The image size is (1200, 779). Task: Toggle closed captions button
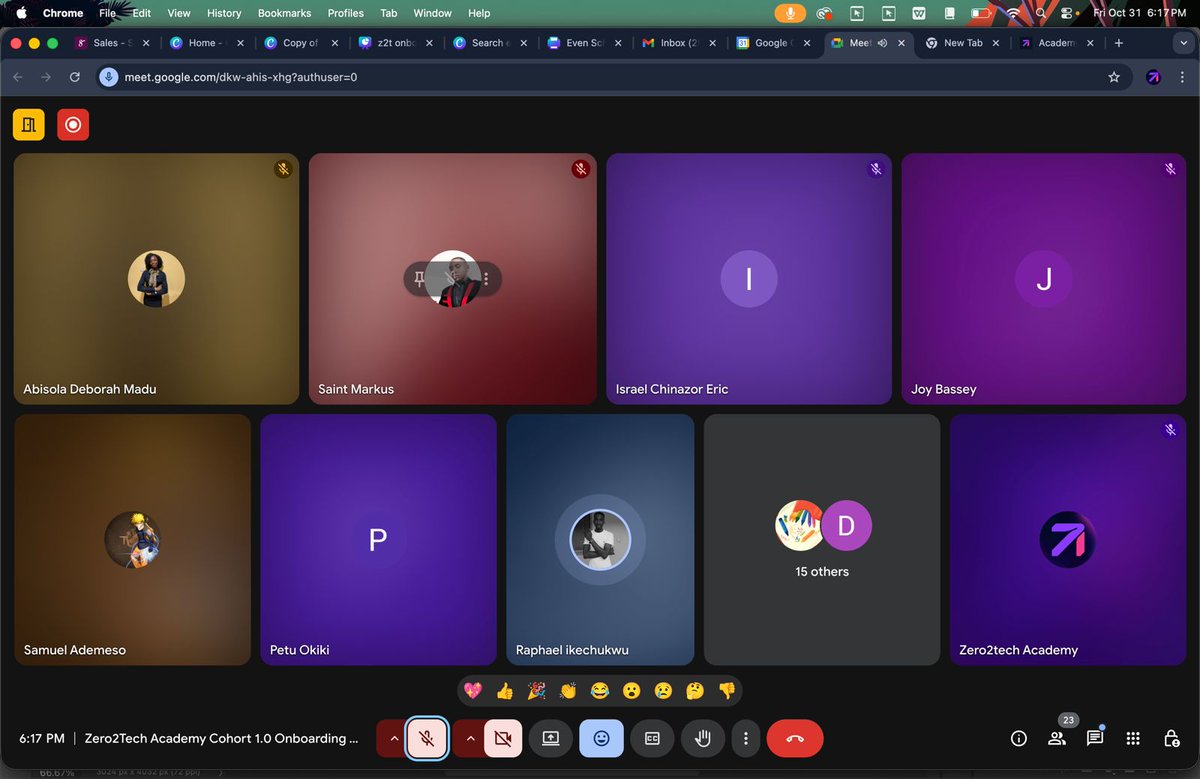(652, 738)
